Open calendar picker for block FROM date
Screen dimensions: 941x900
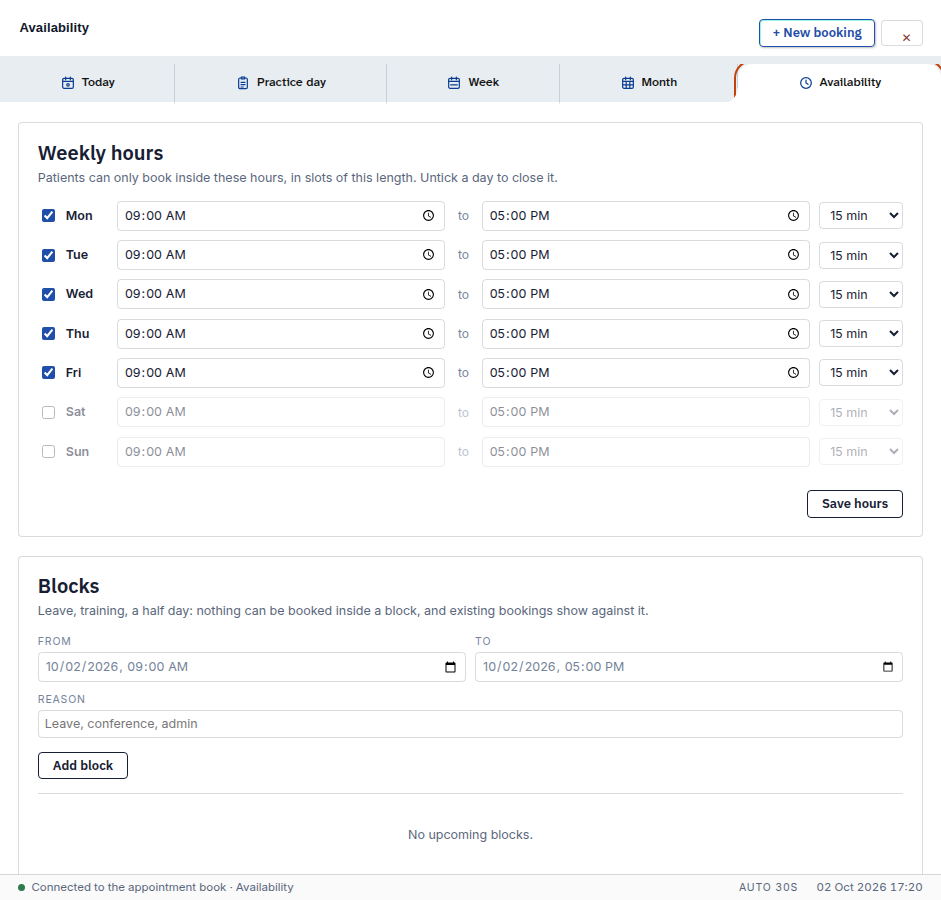point(451,667)
